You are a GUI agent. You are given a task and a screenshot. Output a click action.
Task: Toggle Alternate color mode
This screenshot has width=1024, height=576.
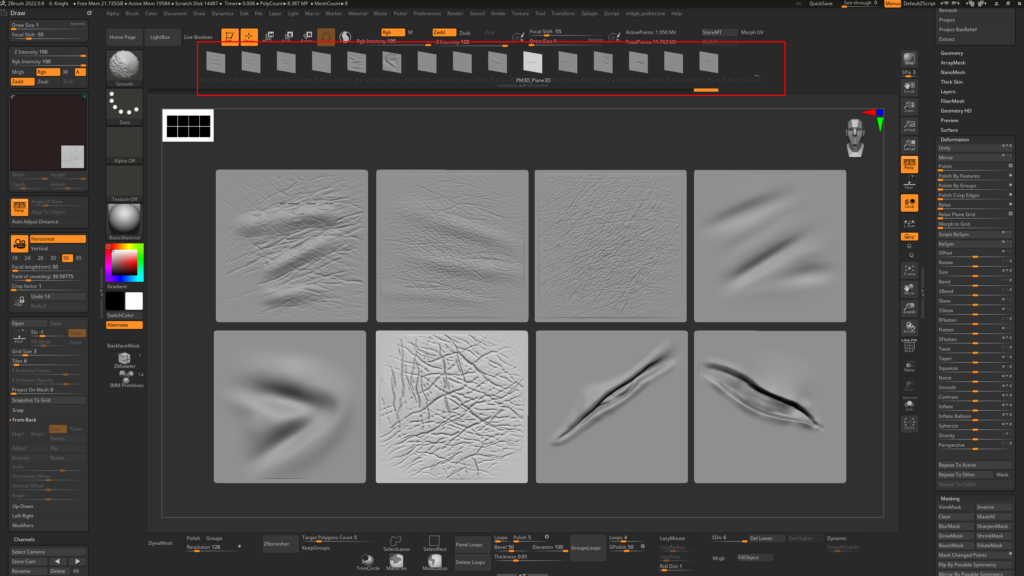124,325
